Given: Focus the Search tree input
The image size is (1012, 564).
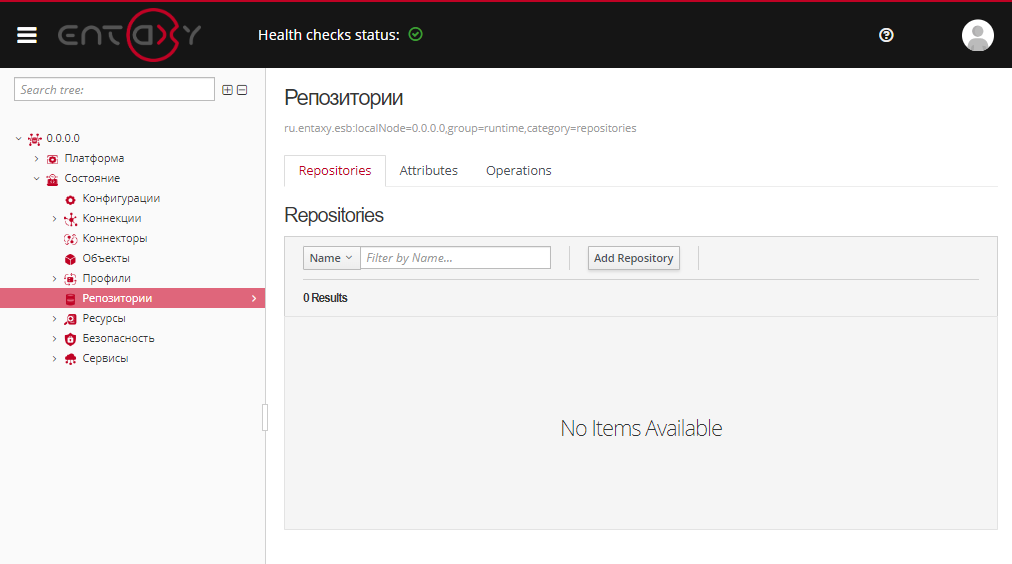Looking at the screenshot, I should 114,90.
